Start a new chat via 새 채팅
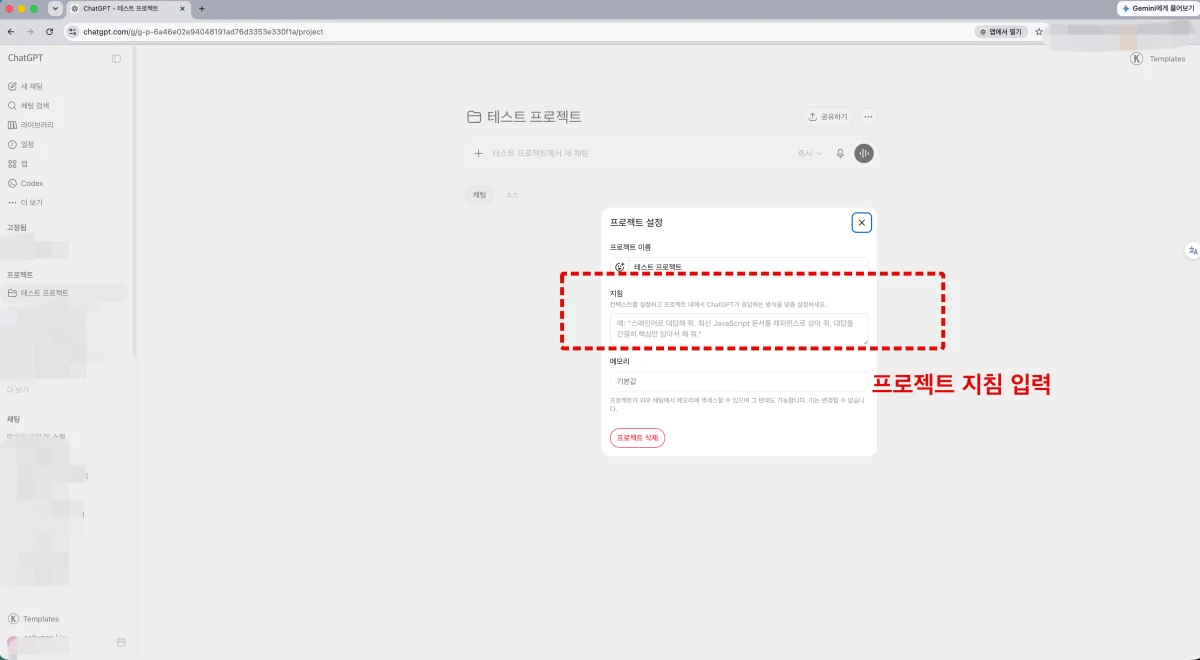 25,86
